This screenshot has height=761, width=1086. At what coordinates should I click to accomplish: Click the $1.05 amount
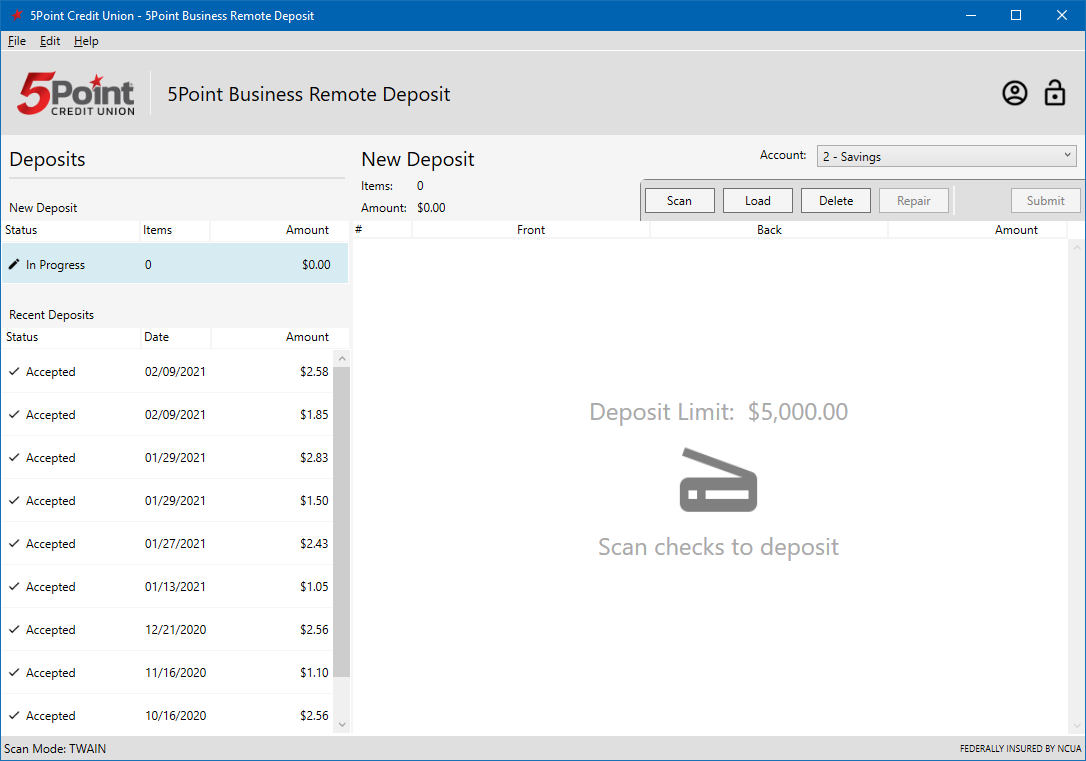(x=314, y=587)
